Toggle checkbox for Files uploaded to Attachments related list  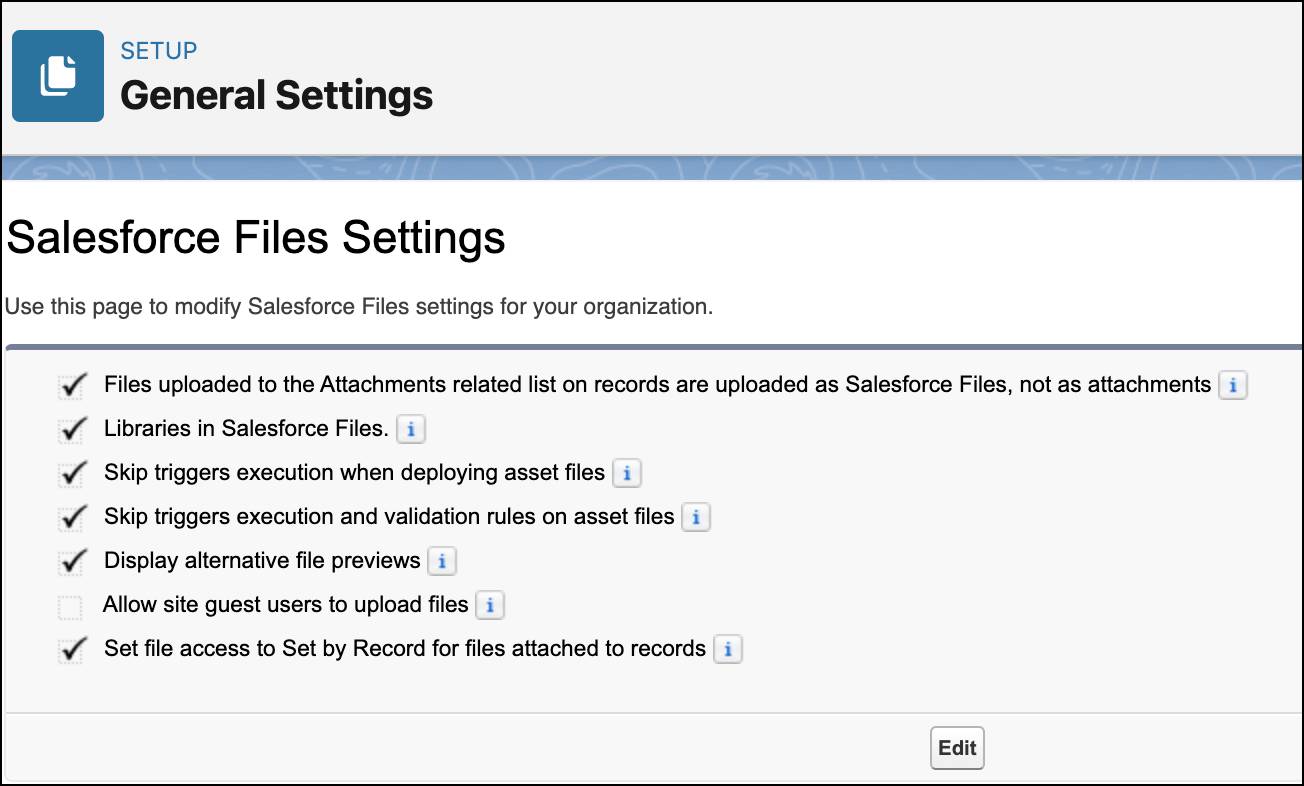pyautogui.click(x=71, y=386)
